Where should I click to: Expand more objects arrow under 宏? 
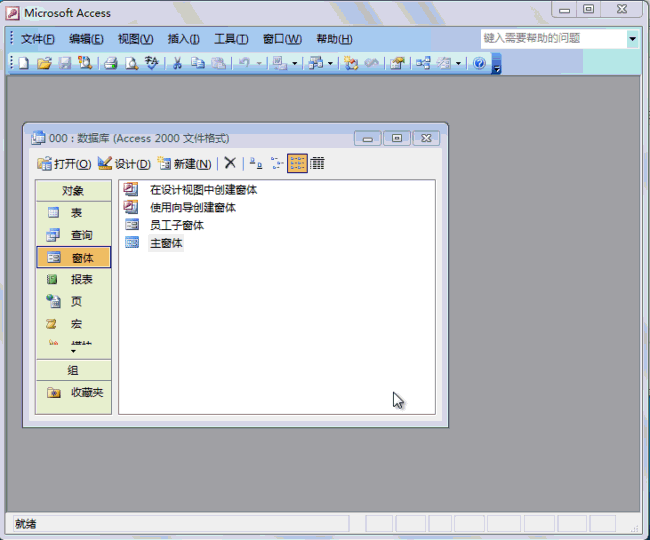73,351
